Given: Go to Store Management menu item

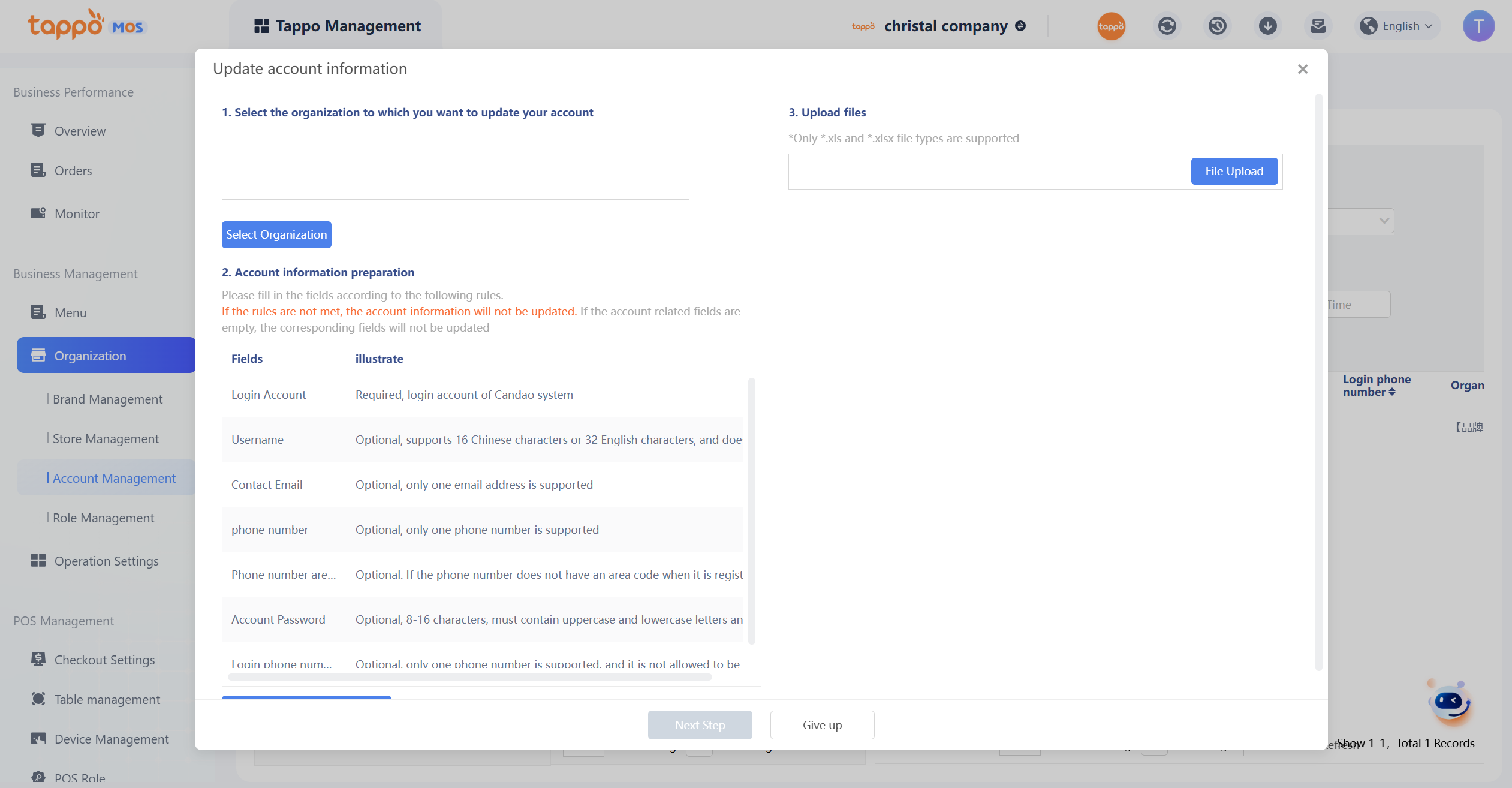Looking at the screenshot, I should coord(106,438).
